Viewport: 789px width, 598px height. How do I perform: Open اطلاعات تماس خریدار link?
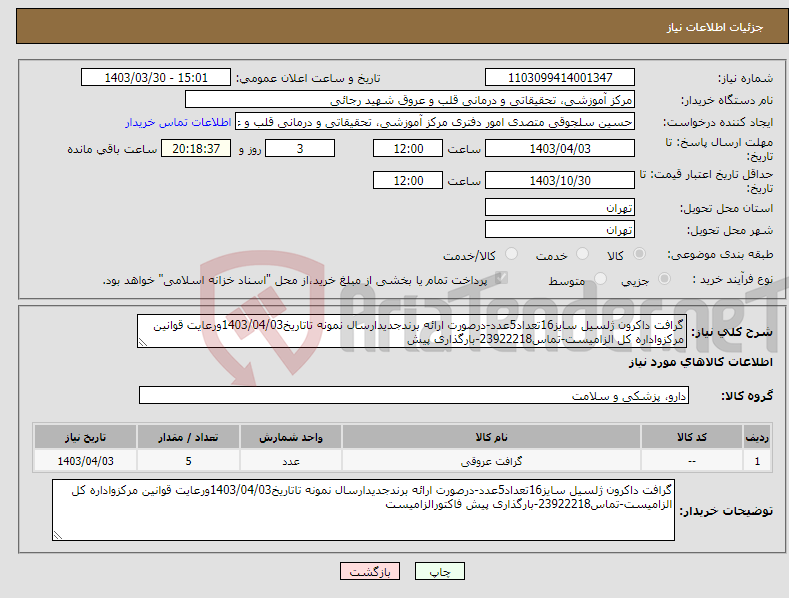(x=178, y=122)
